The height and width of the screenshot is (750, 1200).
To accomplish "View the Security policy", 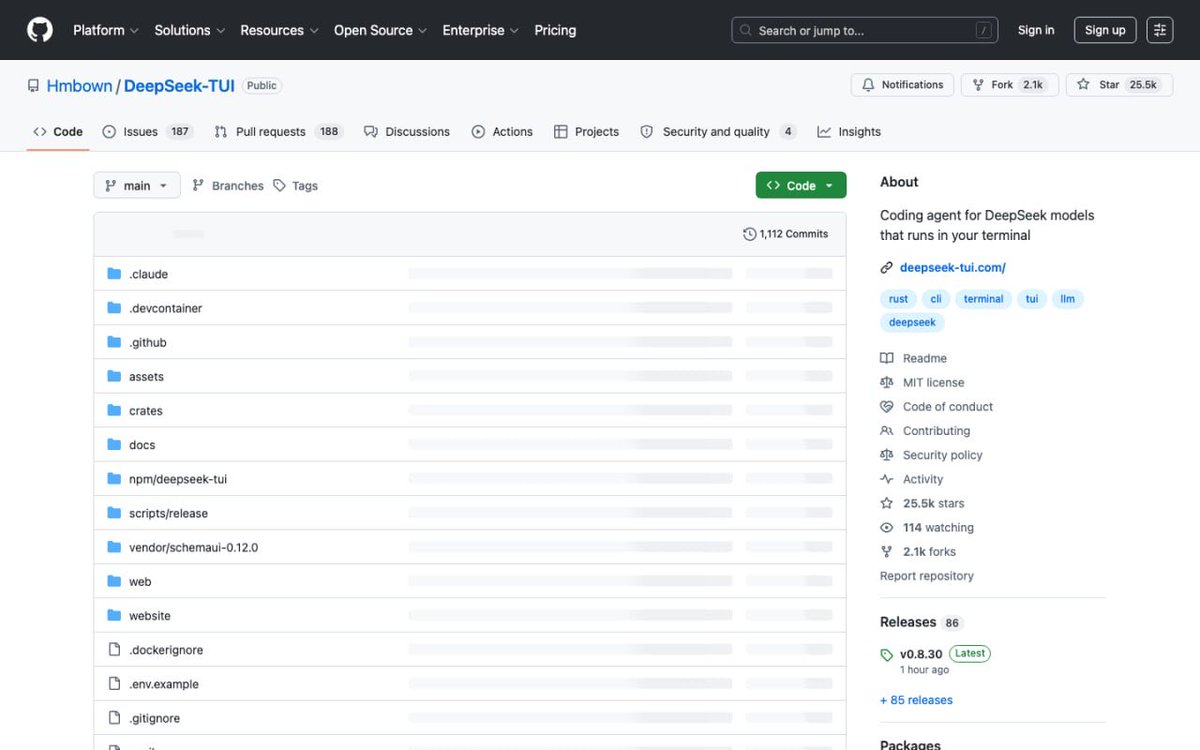I will point(932,455).
